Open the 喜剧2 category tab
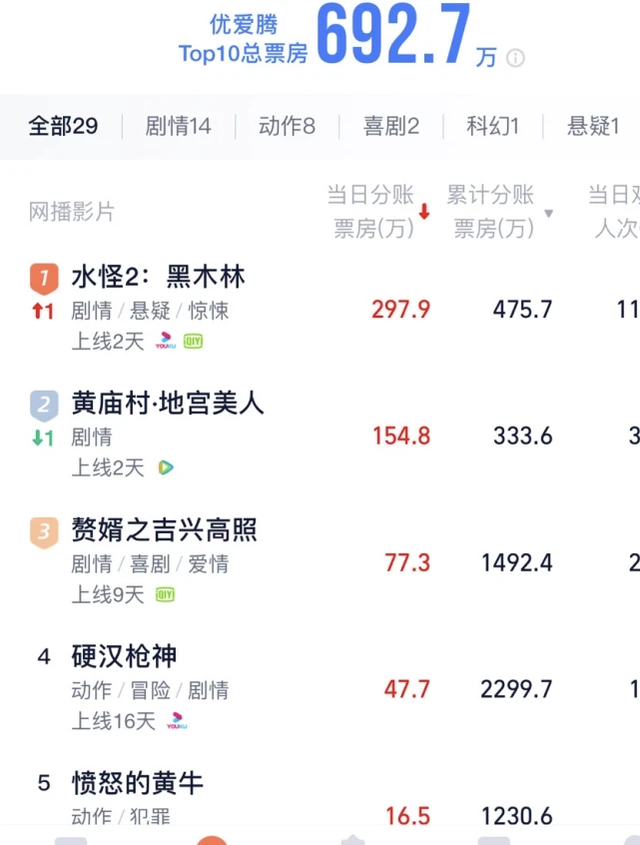640x845 pixels. [391, 126]
